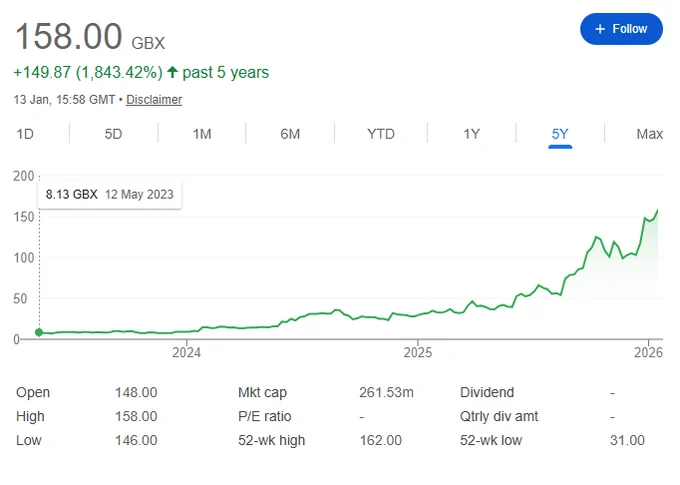This screenshot has width=680, height=485.
Task: Select the 5D time range tab
Action: click(113, 134)
